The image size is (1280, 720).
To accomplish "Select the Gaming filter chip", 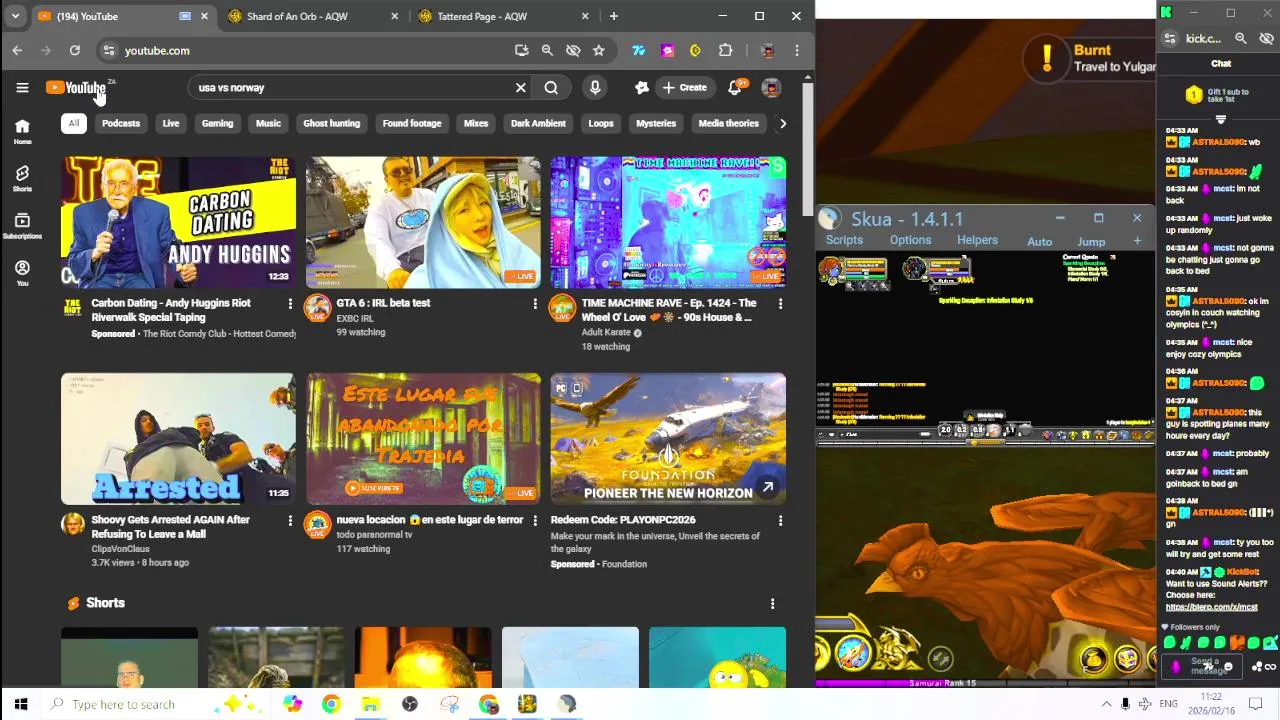I will pyautogui.click(x=217, y=124).
